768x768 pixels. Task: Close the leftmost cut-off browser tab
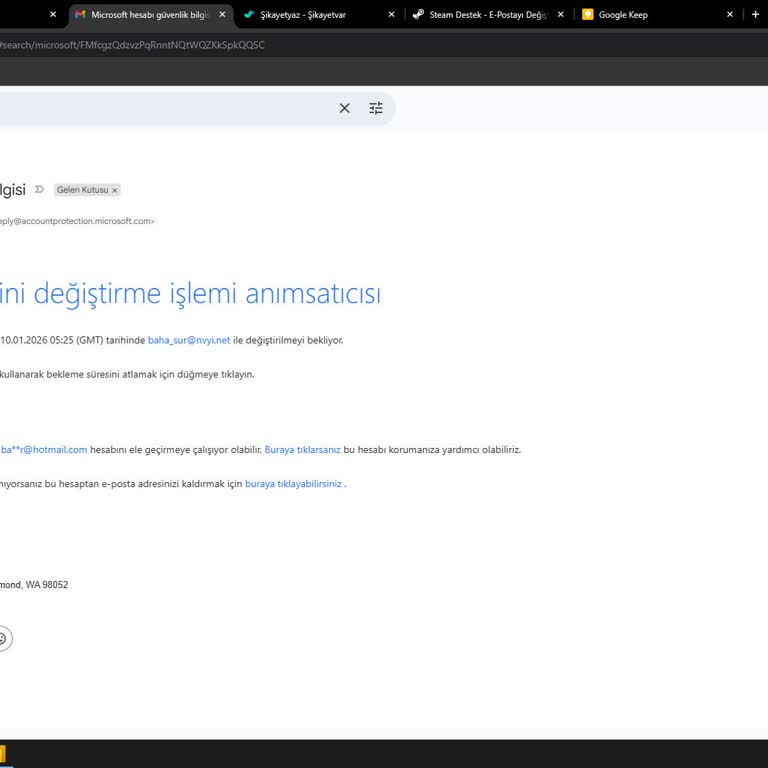tap(53, 15)
